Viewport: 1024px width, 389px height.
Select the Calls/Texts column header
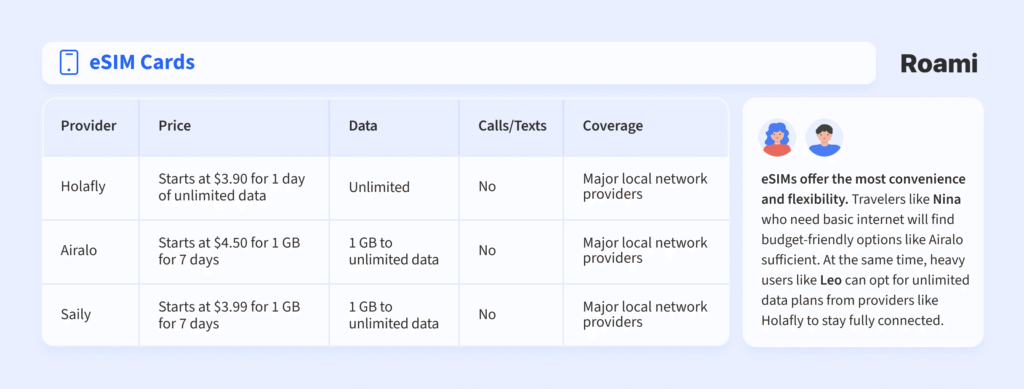pos(512,126)
